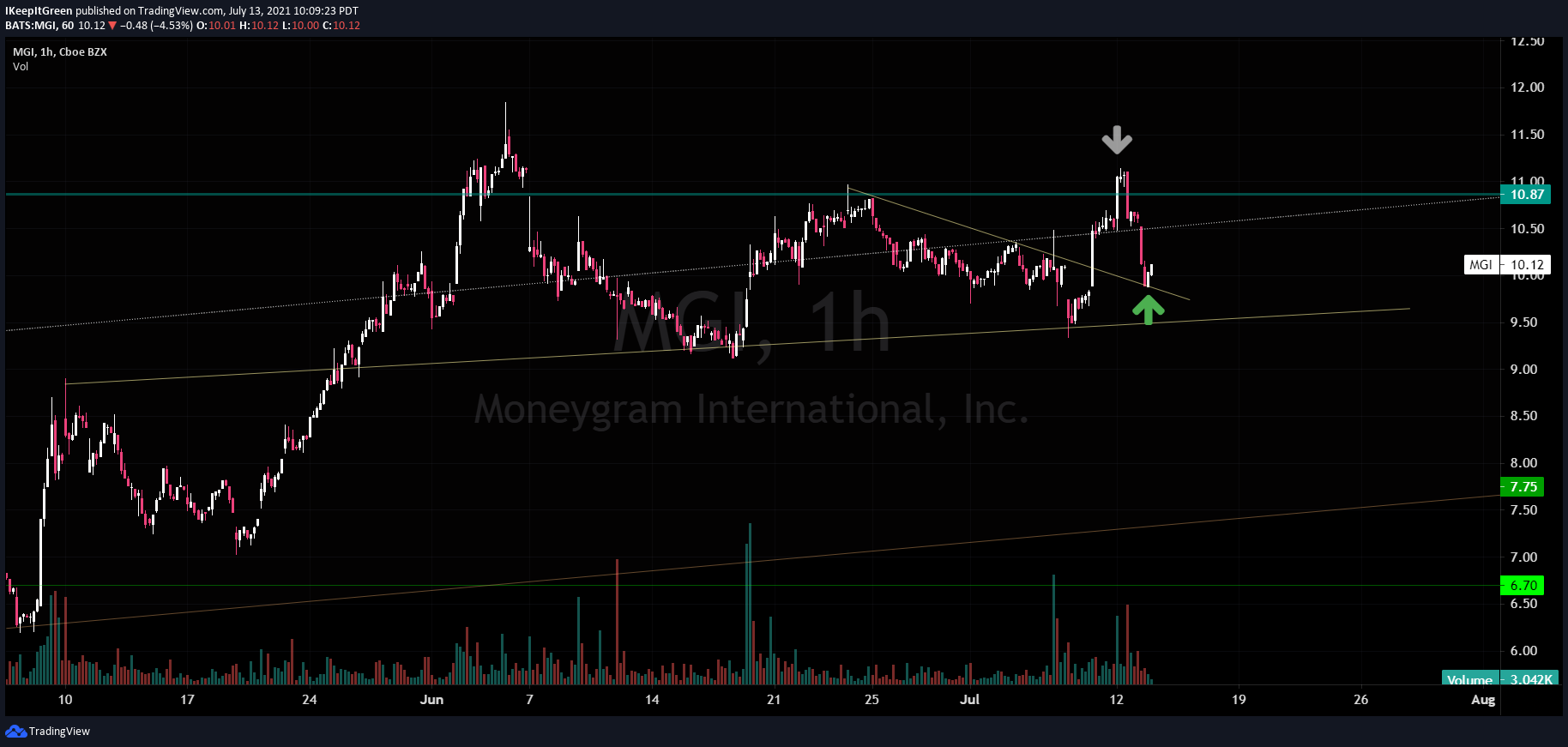Click the 21 date label on time axis
Viewport: 1568px width, 747px height.
point(774,700)
